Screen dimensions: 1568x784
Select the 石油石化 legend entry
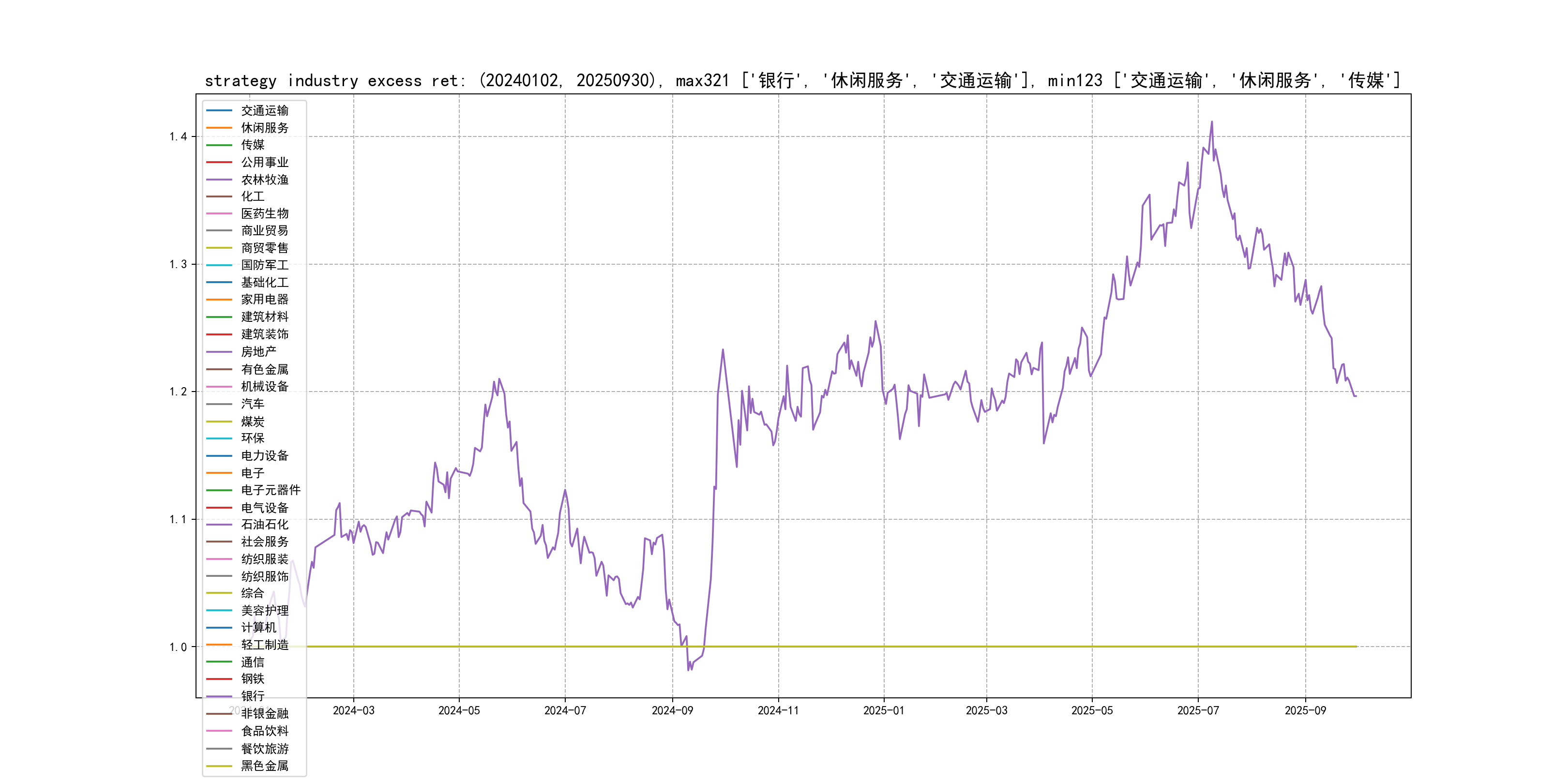click(264, 525)
